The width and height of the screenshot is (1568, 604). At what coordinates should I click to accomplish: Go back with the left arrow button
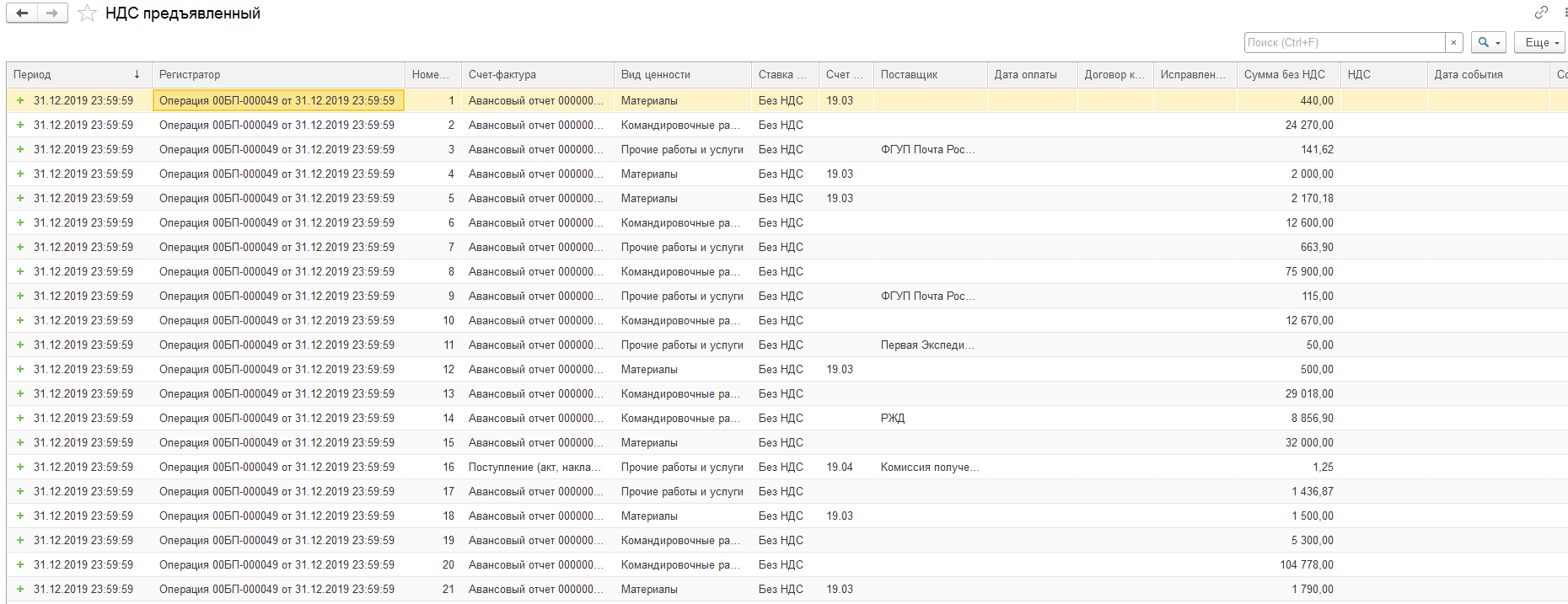click(22, 13)
